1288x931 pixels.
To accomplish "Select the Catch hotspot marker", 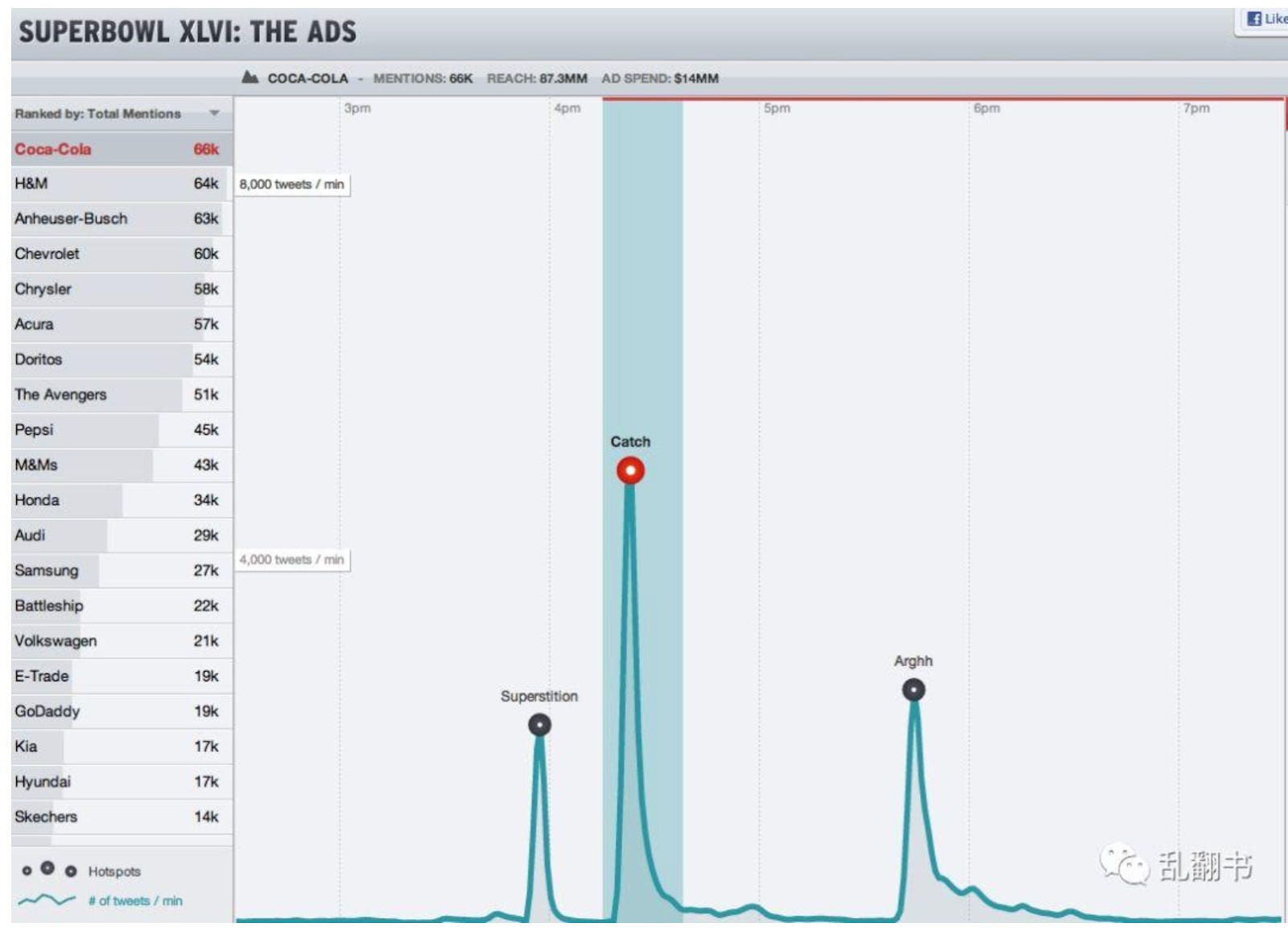I will pos(630,470).
